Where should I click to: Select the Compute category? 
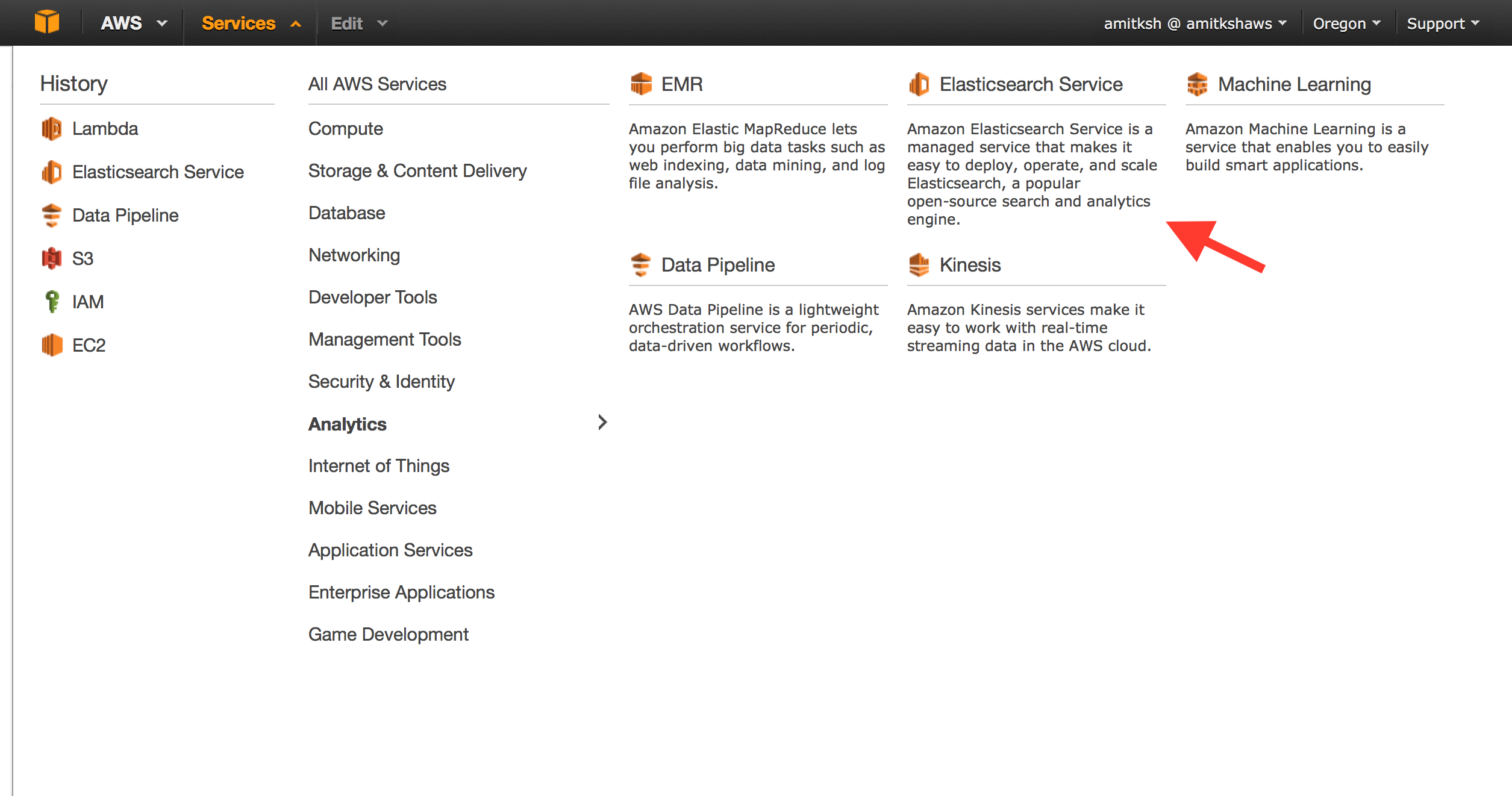(x=345, y=129)
